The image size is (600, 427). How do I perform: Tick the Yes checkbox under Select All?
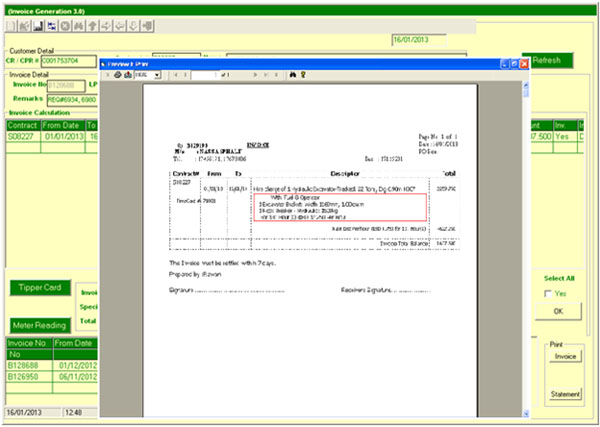[x=548, y=294]
